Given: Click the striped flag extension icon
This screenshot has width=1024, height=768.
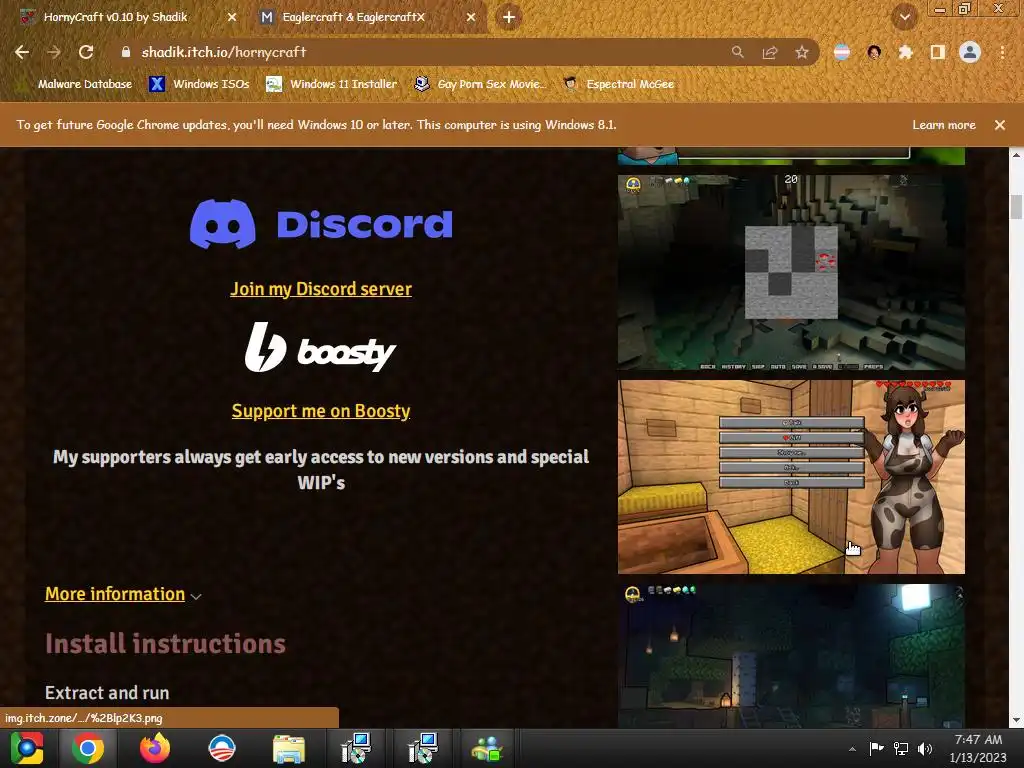Looking at the screenshot, I should 842,52.
